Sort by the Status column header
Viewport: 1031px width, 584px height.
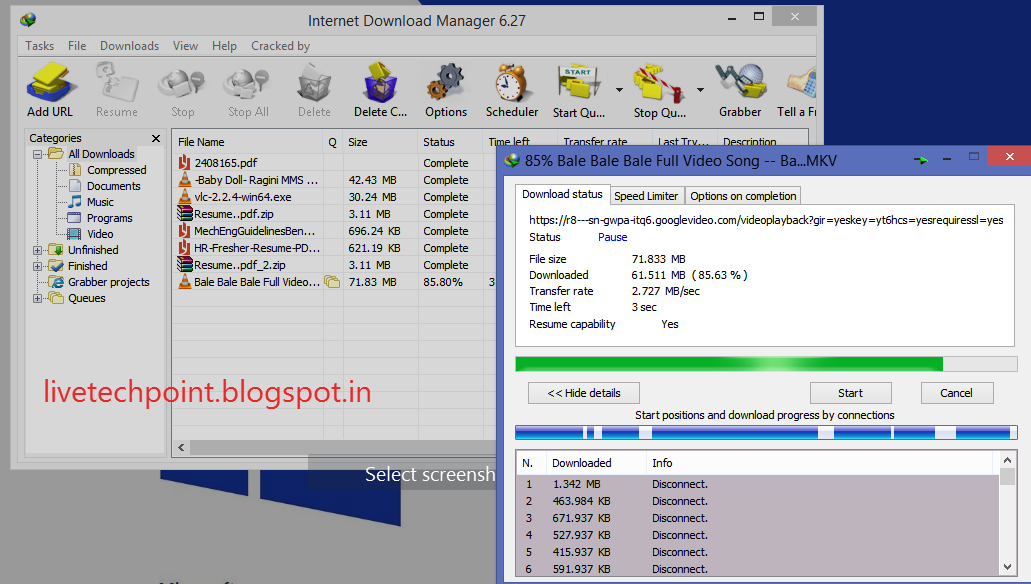coord(450,142)
